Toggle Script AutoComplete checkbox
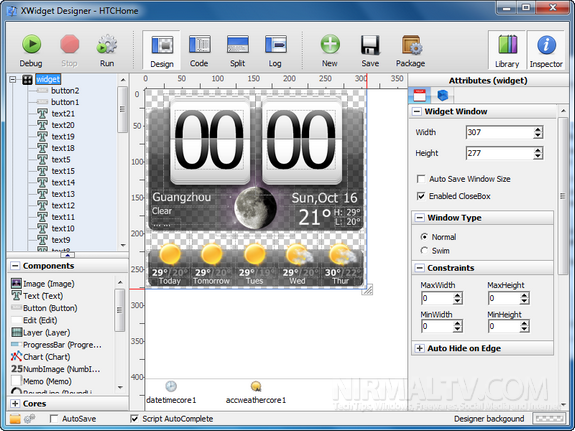 [x=134, y=419]
